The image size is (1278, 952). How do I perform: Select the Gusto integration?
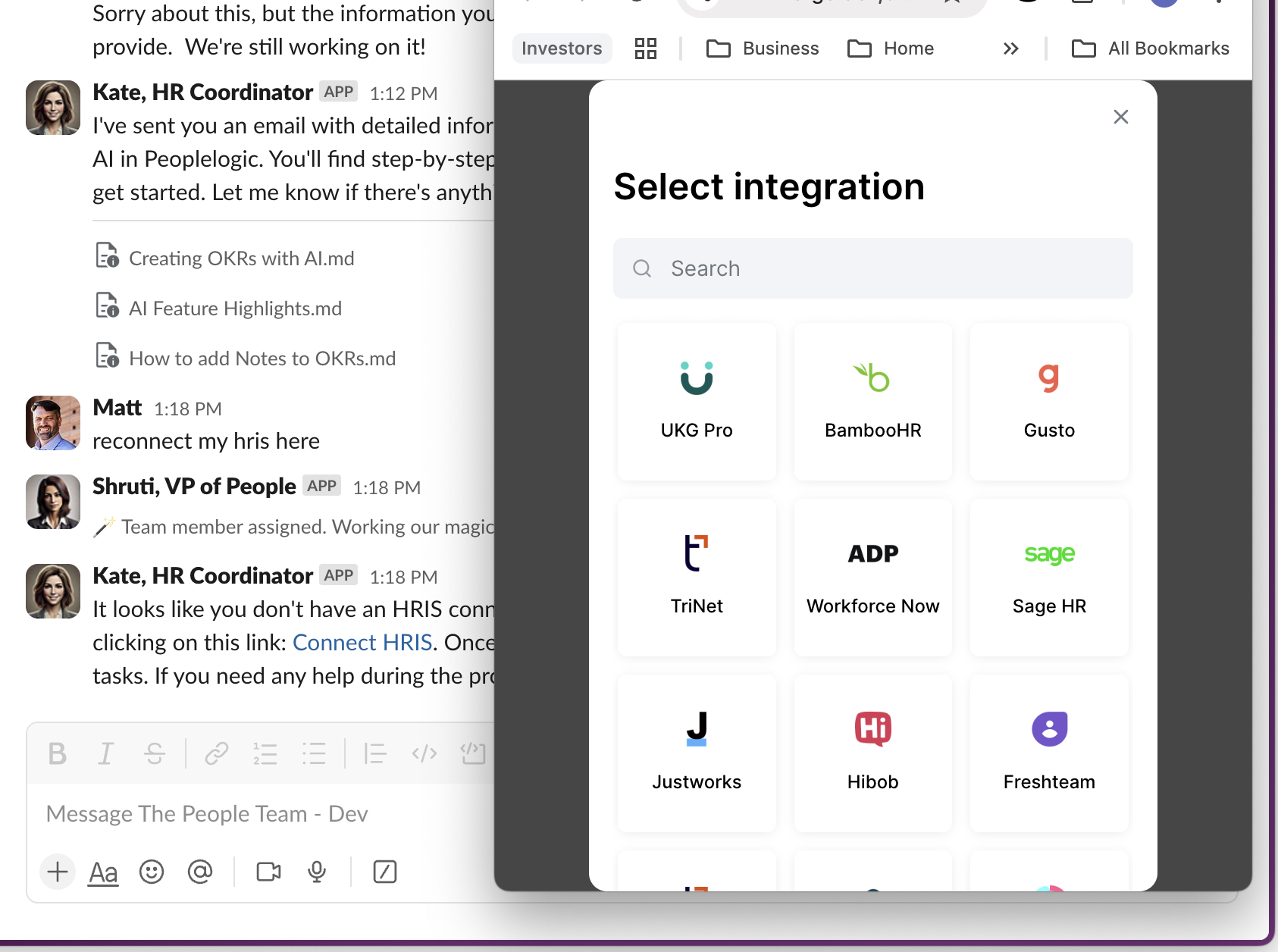click(1048, 402)
